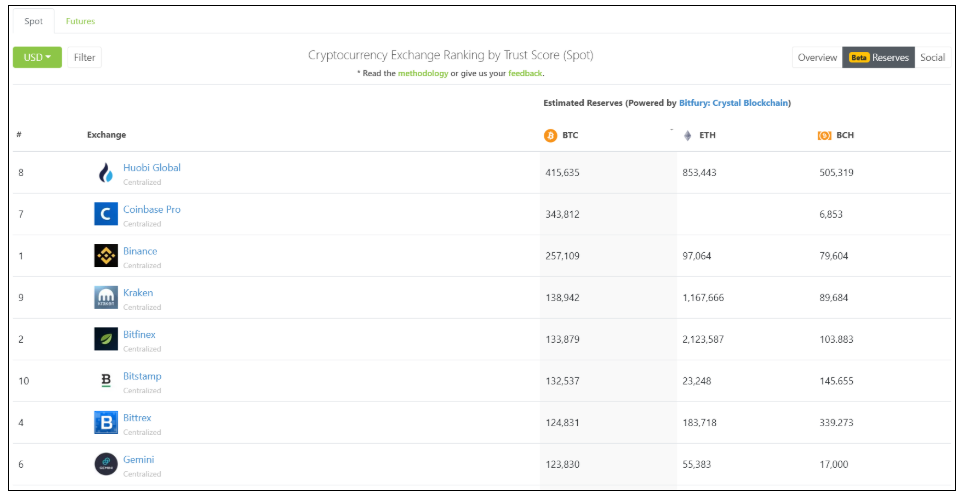Open the Filter button
This screenshot has height=498, width=961.
click(85, 57)
